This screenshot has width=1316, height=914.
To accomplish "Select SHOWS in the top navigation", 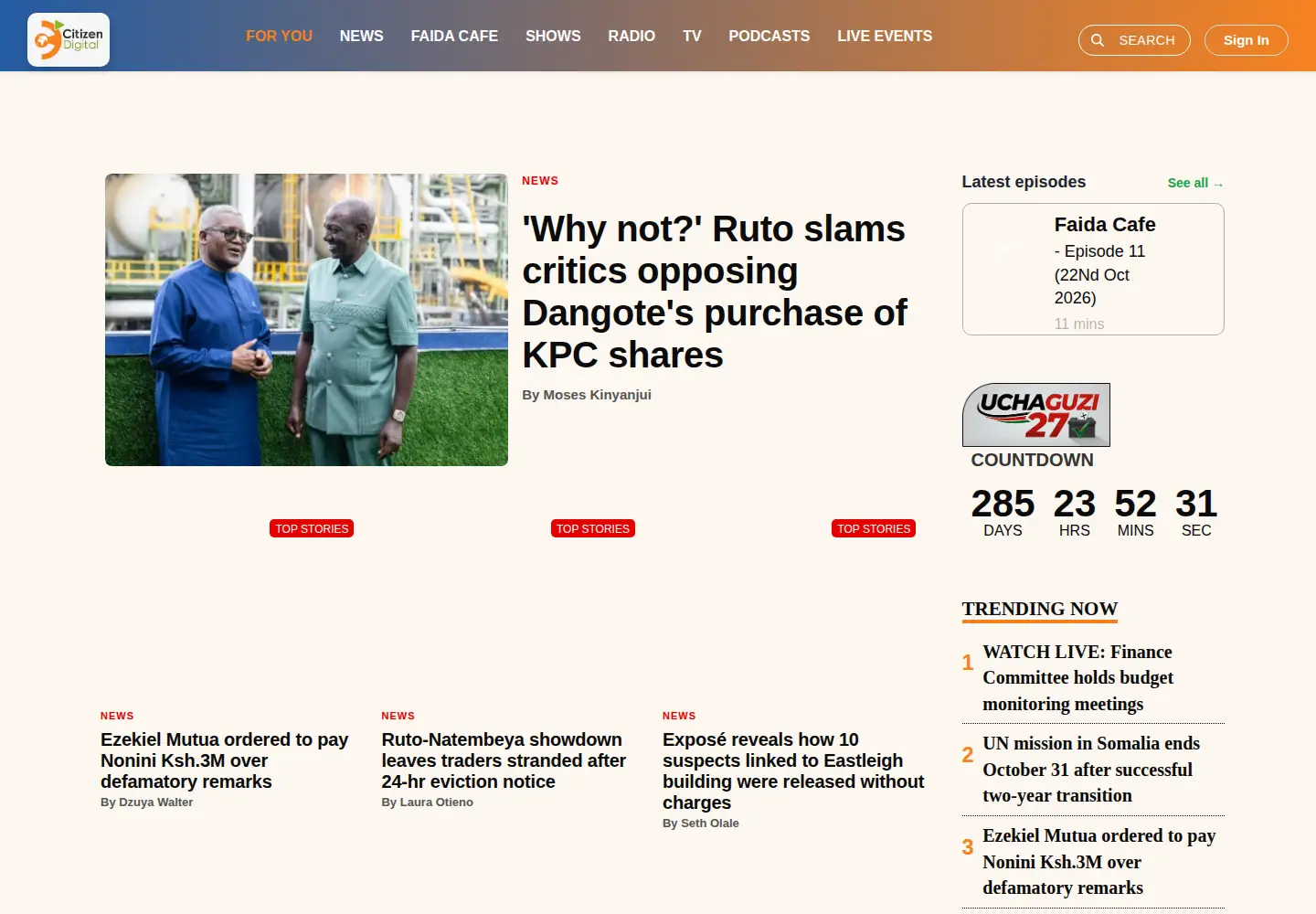I will click(553, 36).
